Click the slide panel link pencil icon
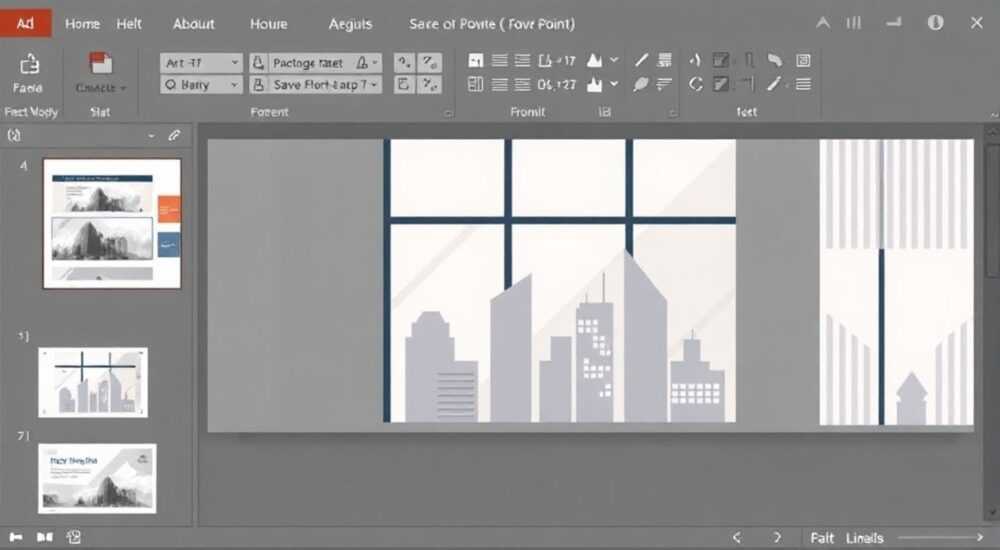1000x550 pixels. click(174, 135)
